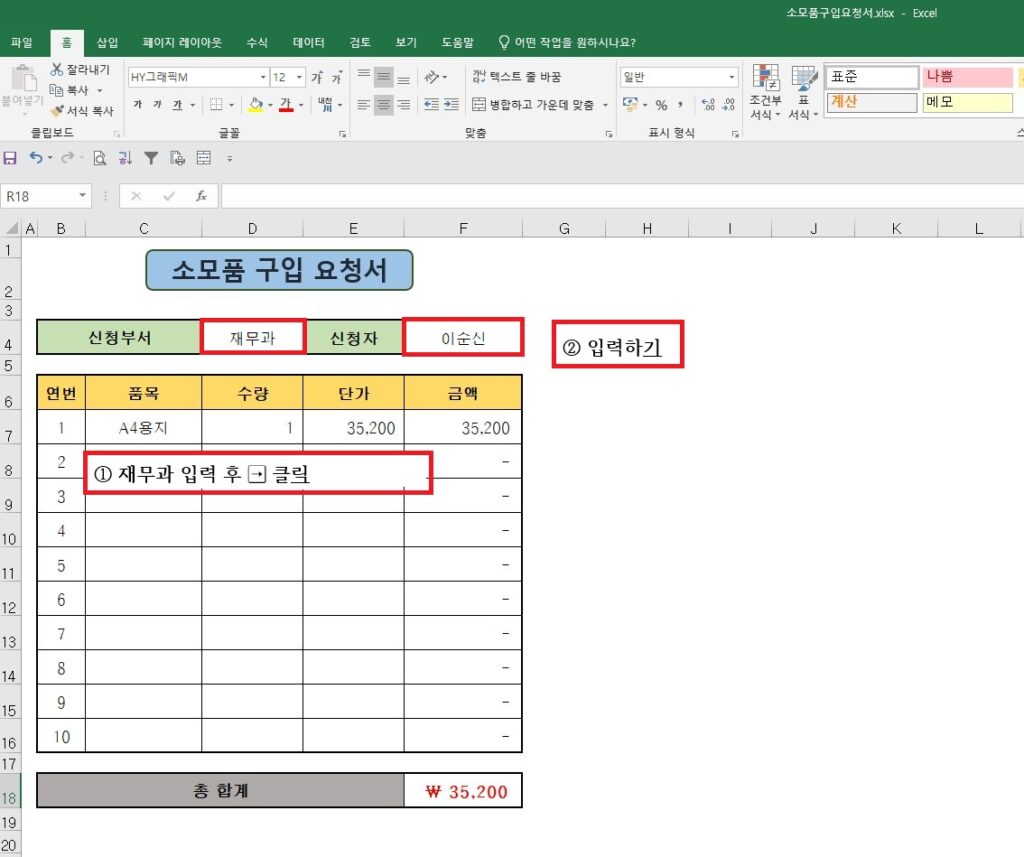
Task: Select the 이순신 cell
Action: coord(463,338)
